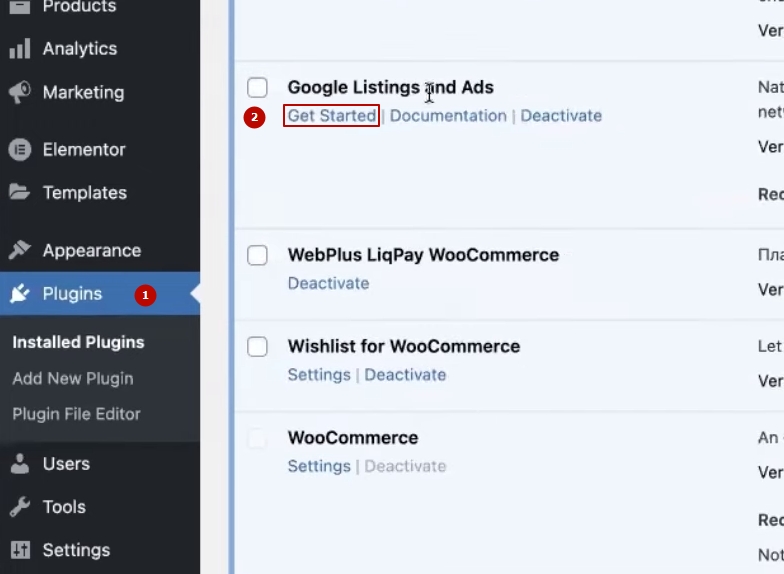This screenshot has width=784, height=574.
Task: Check the Google Listings and Ads checkbox
Action: tap(258, 88)
